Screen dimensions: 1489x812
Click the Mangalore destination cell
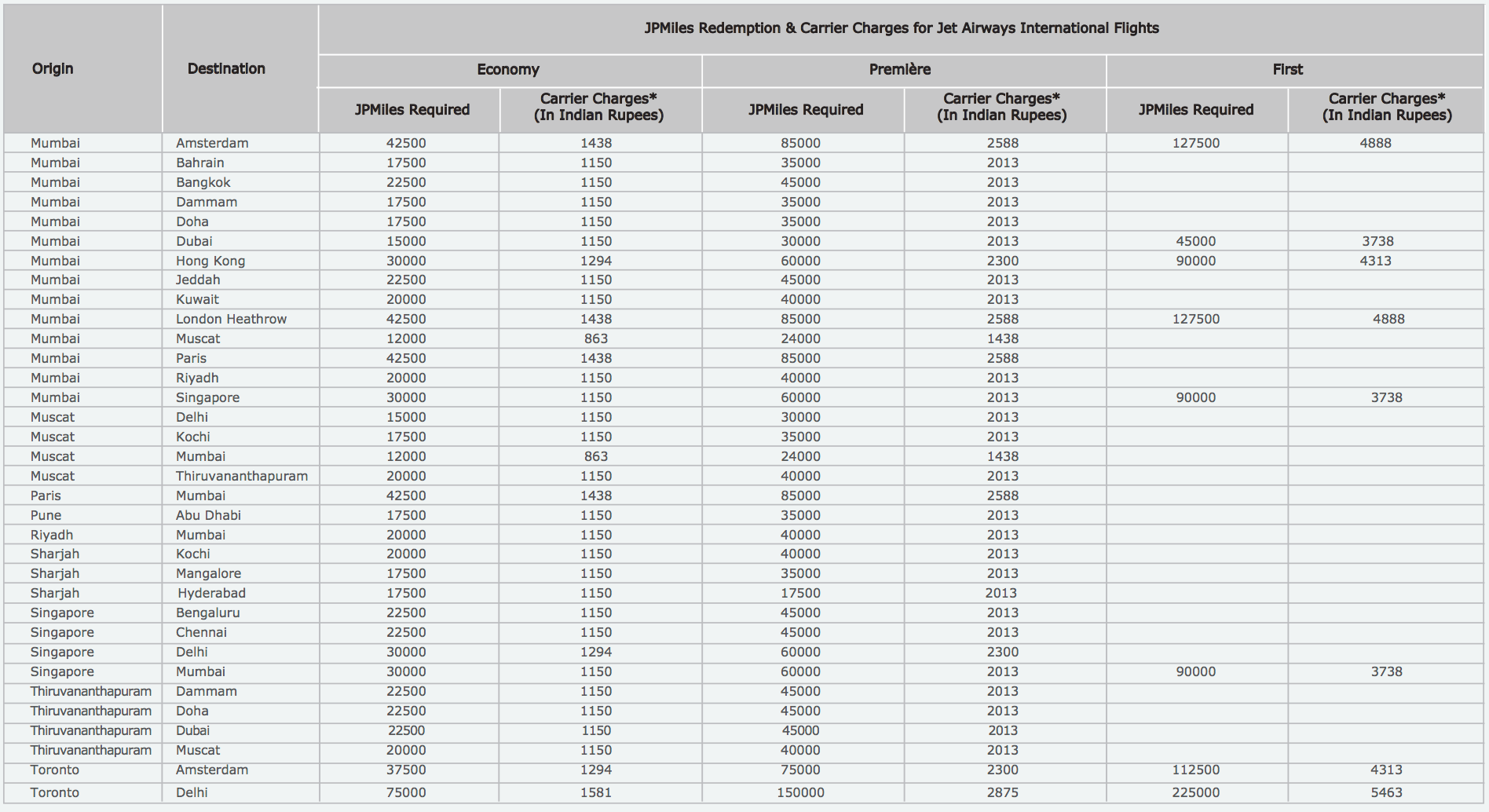pos(208,573)
